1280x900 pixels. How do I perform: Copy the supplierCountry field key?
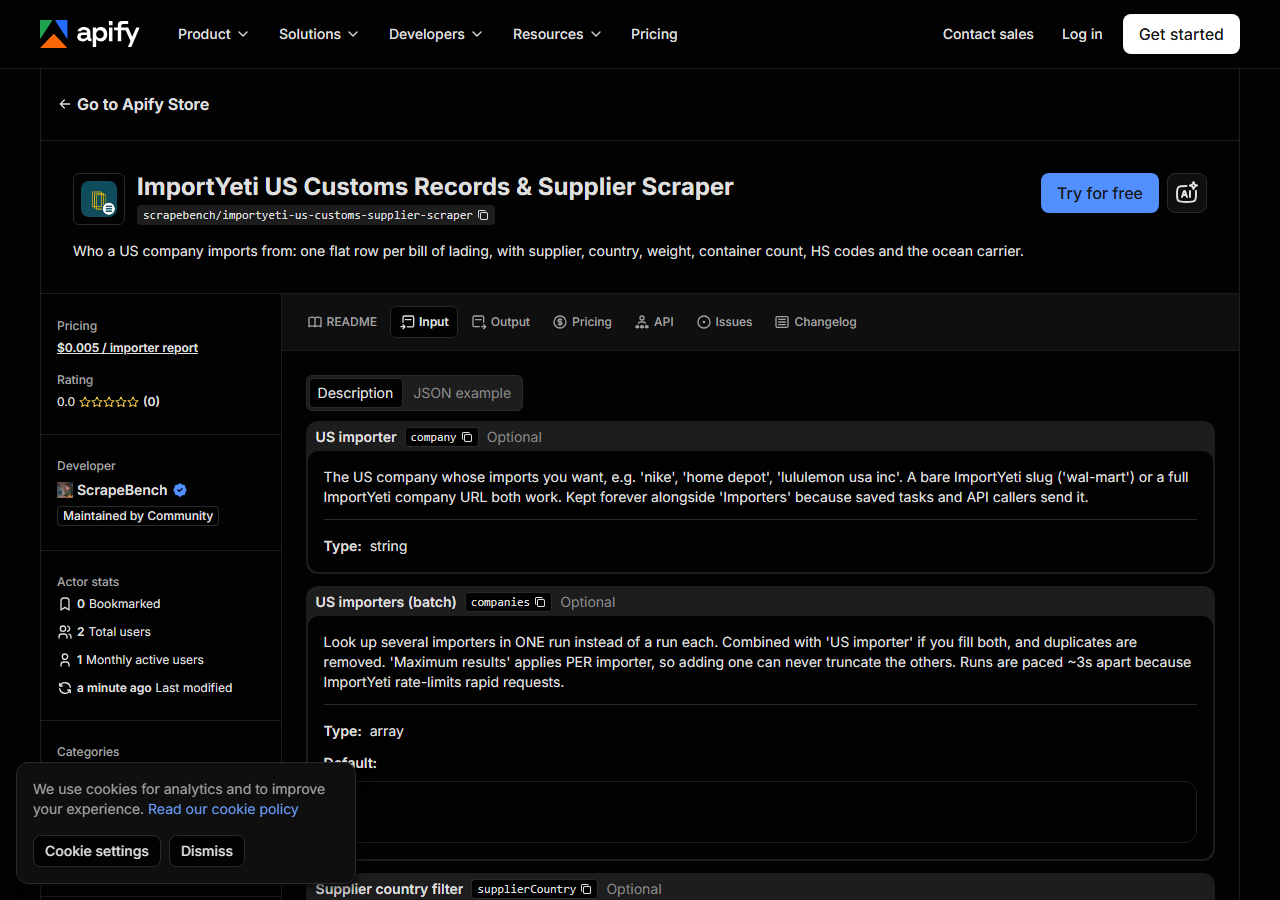coord(586,889)
